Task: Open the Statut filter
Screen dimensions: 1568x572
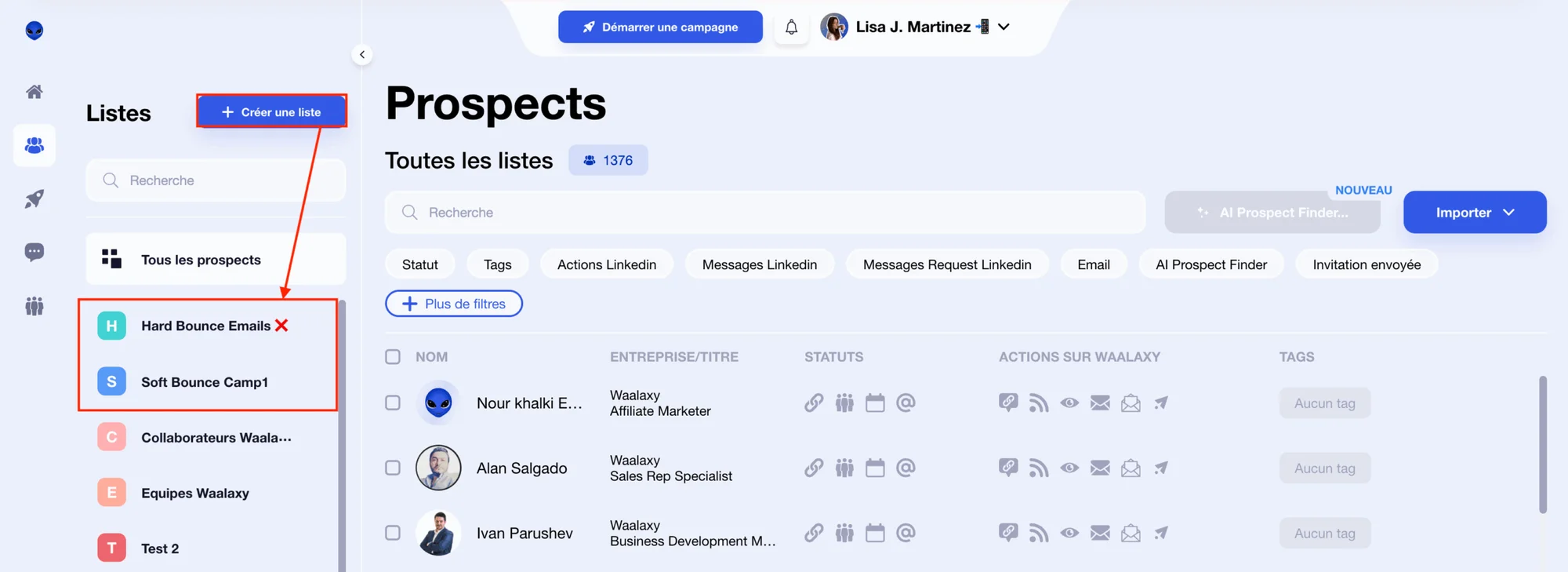Action: [x=419, y=265]
